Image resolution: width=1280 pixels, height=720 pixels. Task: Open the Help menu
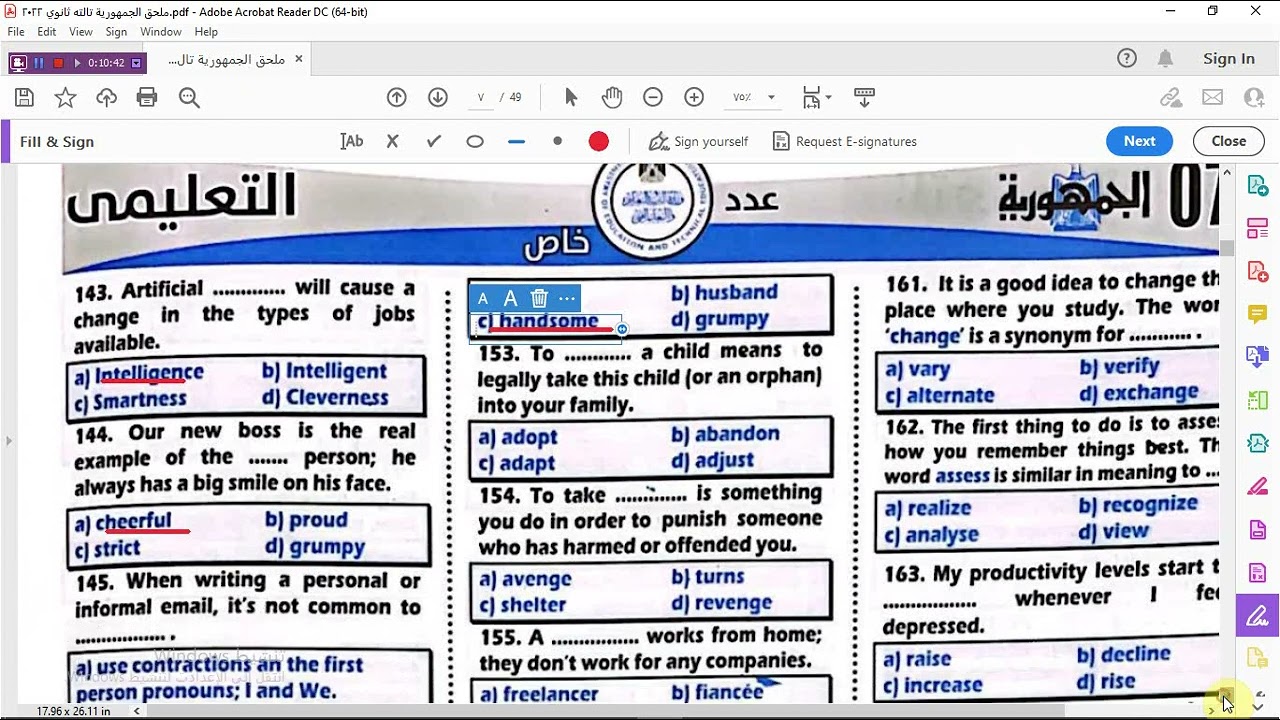click(206, 32)
